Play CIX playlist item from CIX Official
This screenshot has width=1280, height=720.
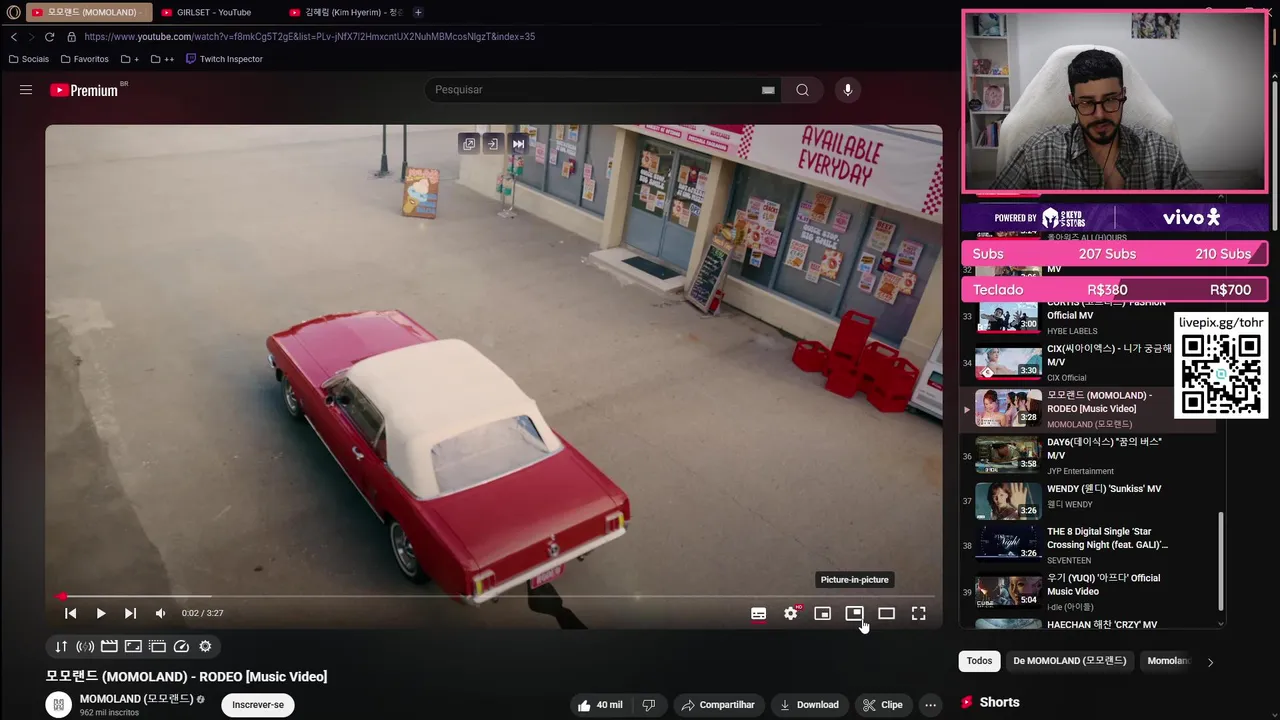[x=1090, y=362]
